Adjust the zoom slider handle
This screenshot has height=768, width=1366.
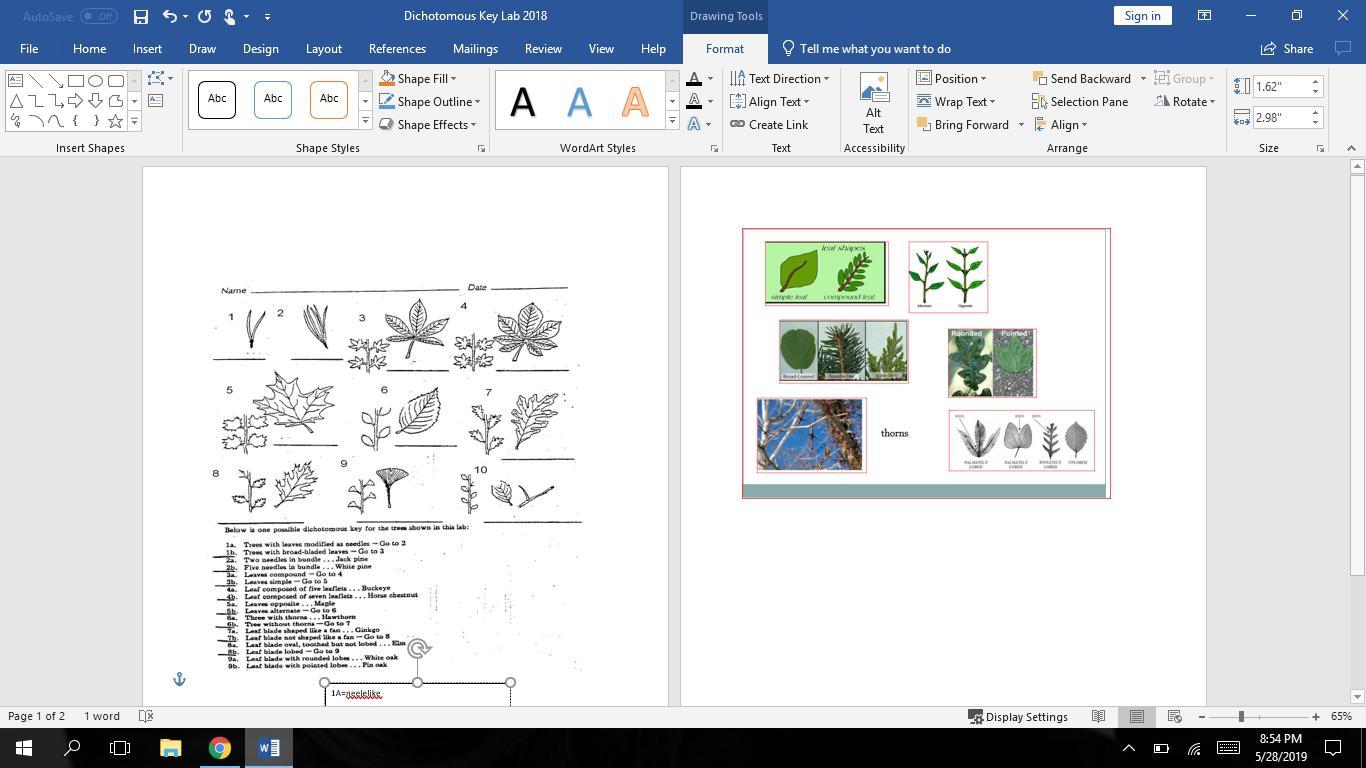click(x=1241, y=716)
